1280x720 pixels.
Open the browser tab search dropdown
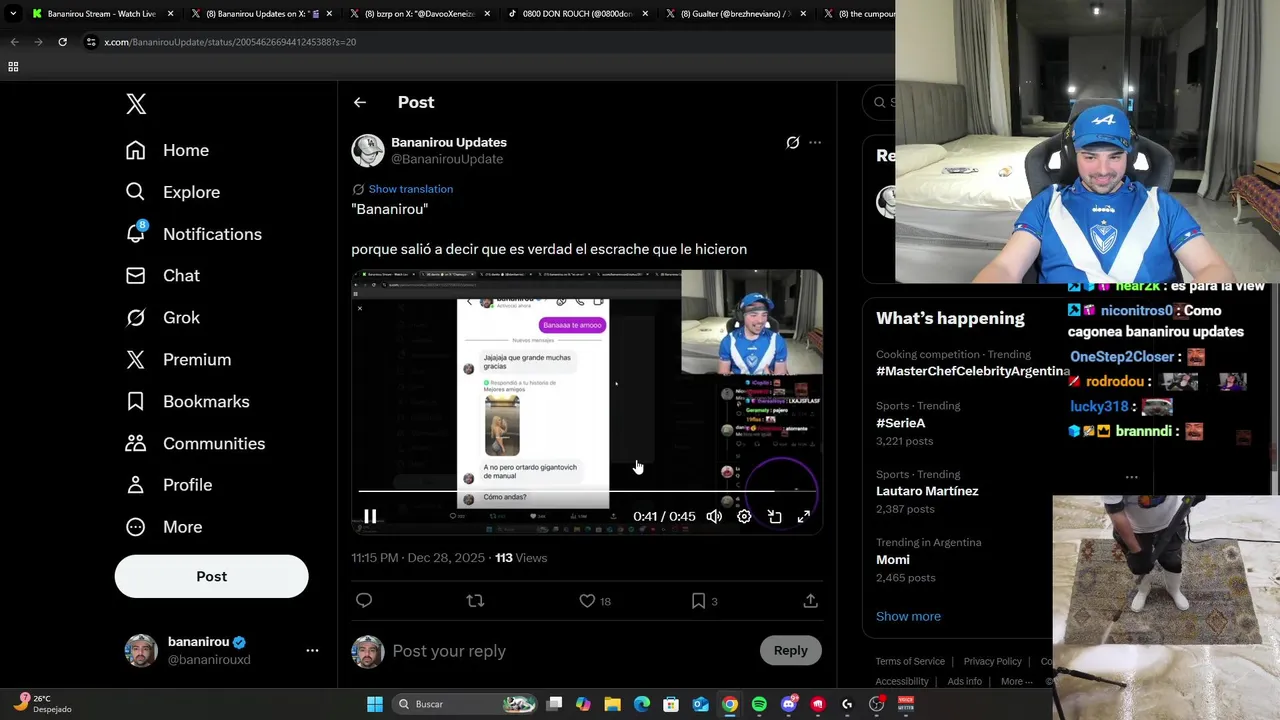[12, 14]
